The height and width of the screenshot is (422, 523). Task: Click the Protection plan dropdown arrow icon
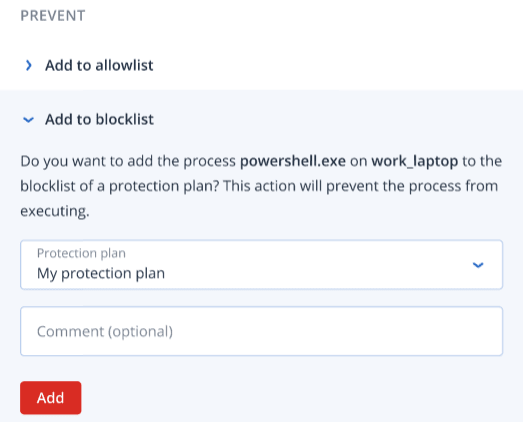478,265
